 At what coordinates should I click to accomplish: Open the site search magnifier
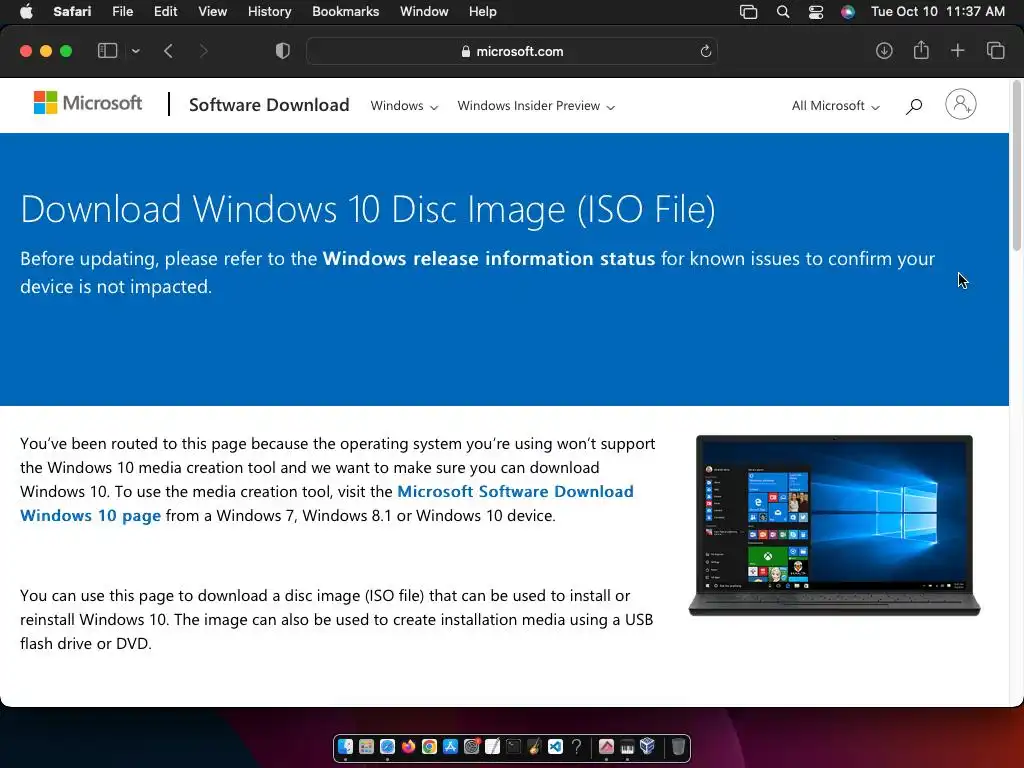(914, 106)
